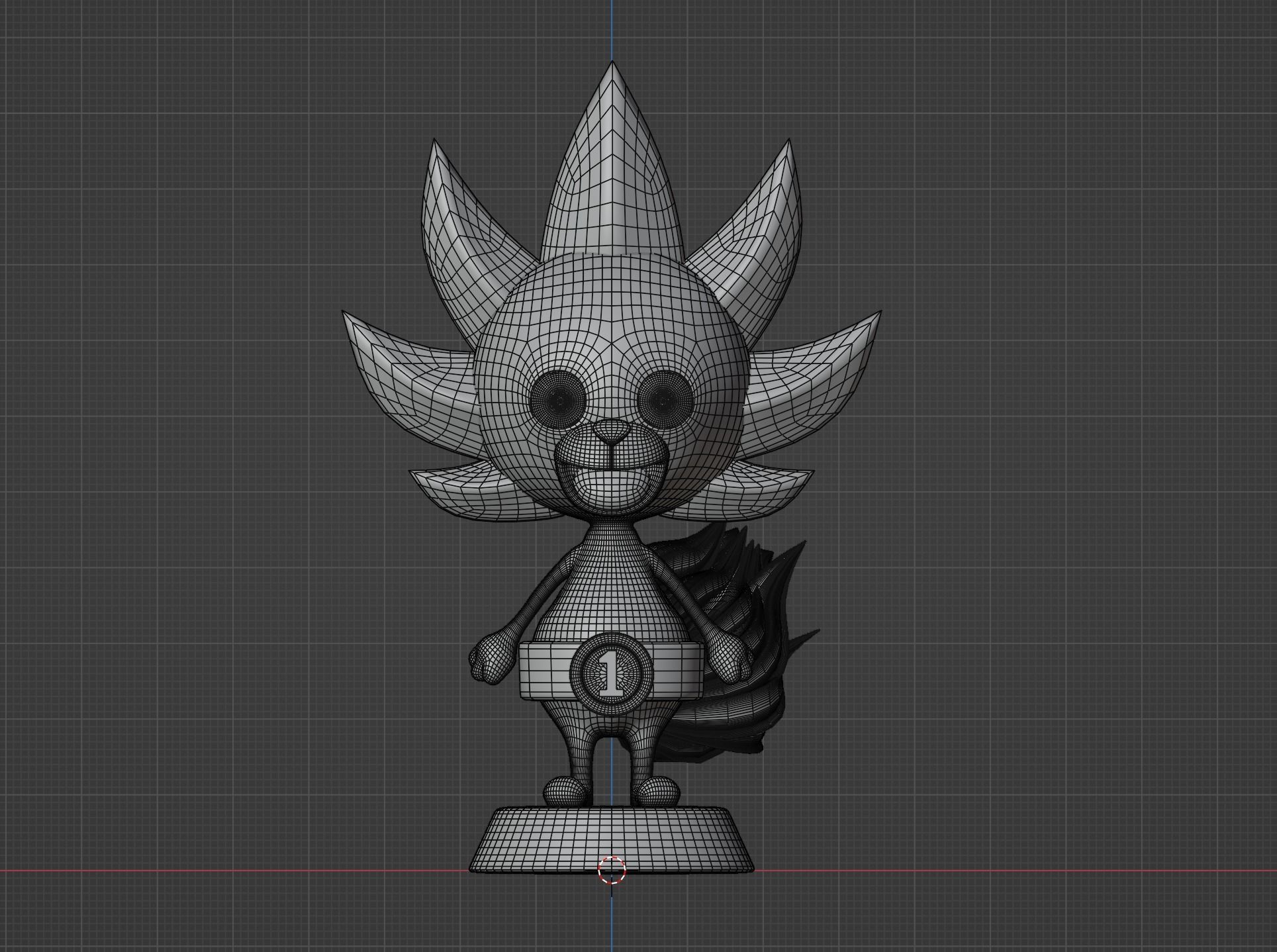The width and height of the screenshot is (1277, 952).
Task: Pick the tallest central hair spike
Action: tap(612, 159)
